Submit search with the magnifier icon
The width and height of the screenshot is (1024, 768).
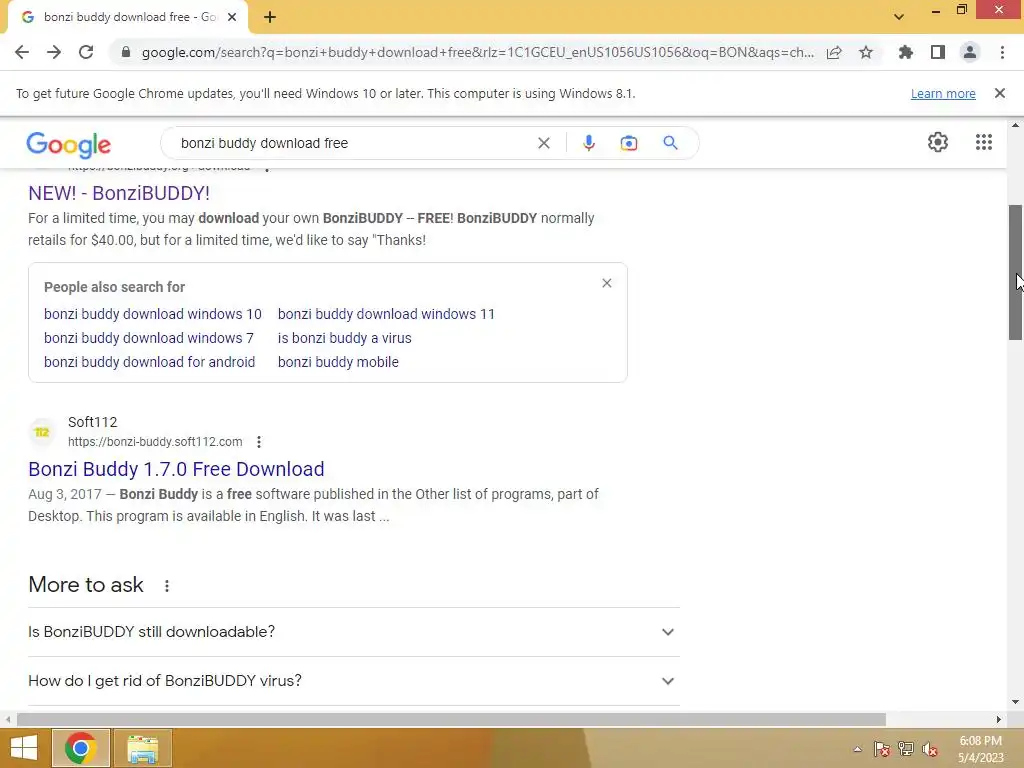(x=671, y=143)
